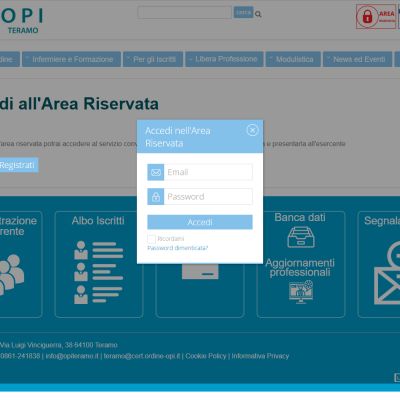Open Per gli Iscritti menu
400x400 pixels.
[153, 59]
